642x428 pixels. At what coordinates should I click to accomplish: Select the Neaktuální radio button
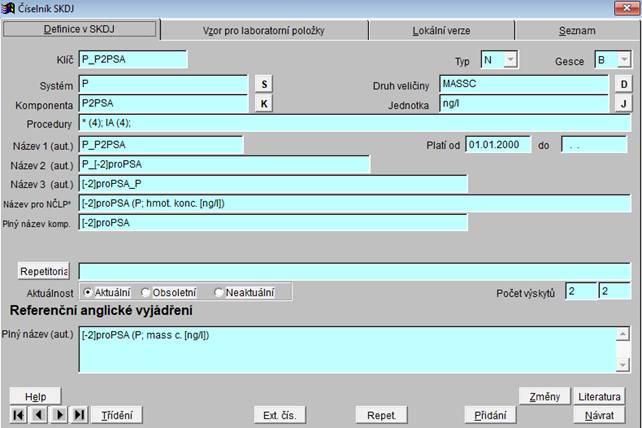(219, 292)
